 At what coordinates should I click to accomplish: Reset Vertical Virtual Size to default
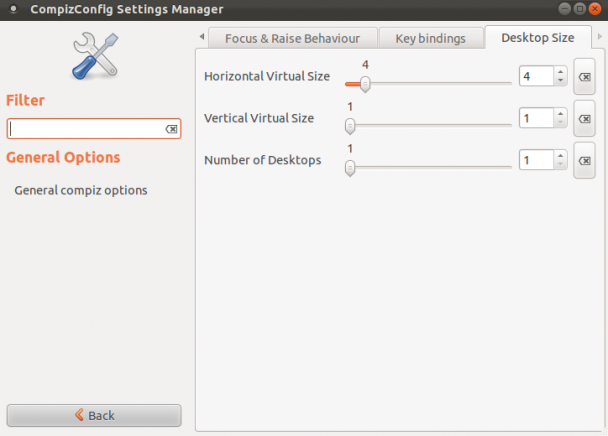coord(584,119)
